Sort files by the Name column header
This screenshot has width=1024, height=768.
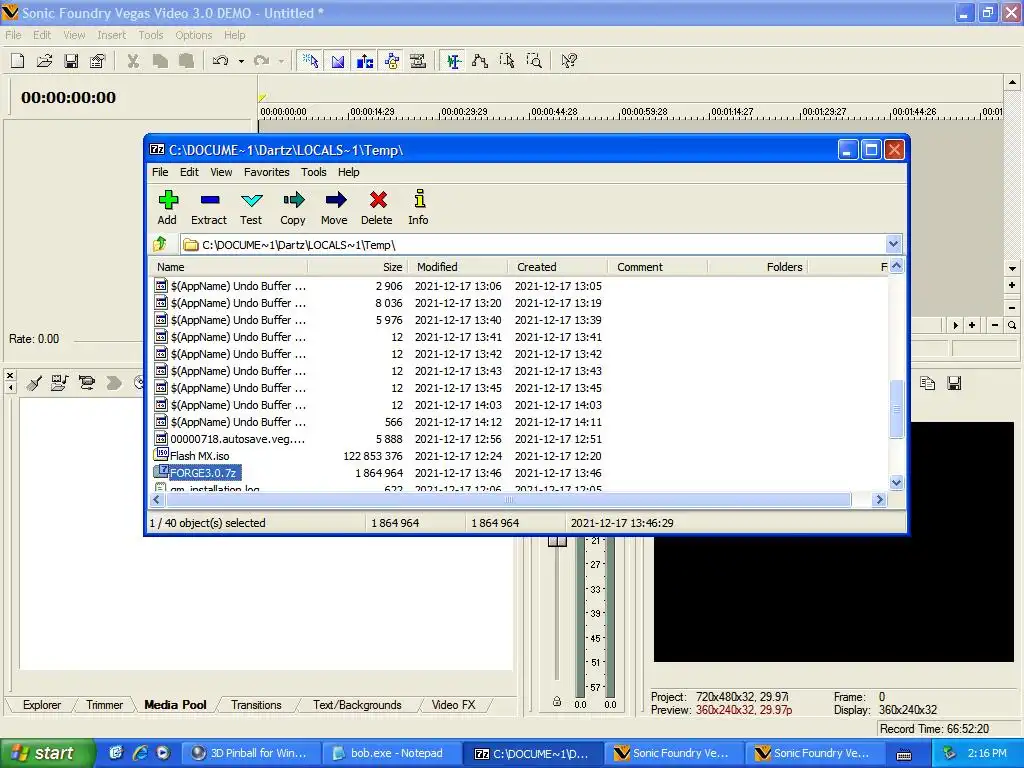click(x=229, y=267)
